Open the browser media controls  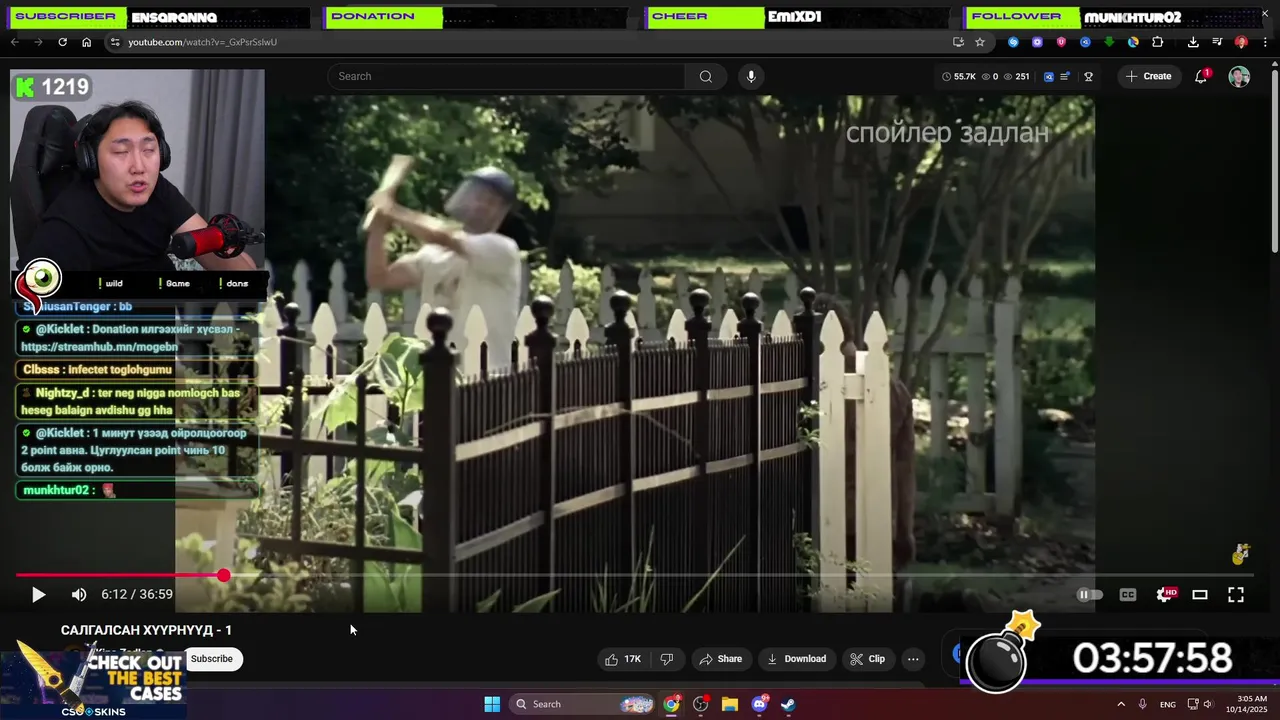[x=1217, y=42]
